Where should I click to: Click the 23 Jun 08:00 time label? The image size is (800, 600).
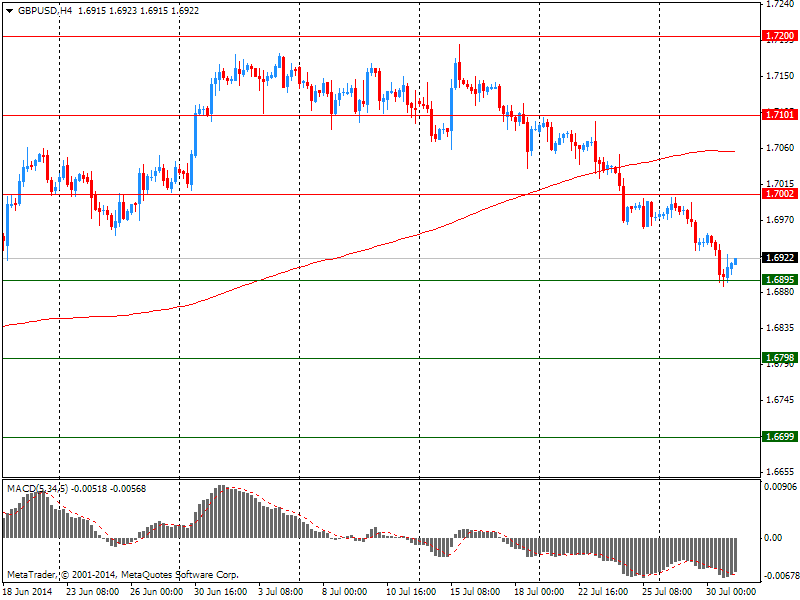[x=93, y=591]
